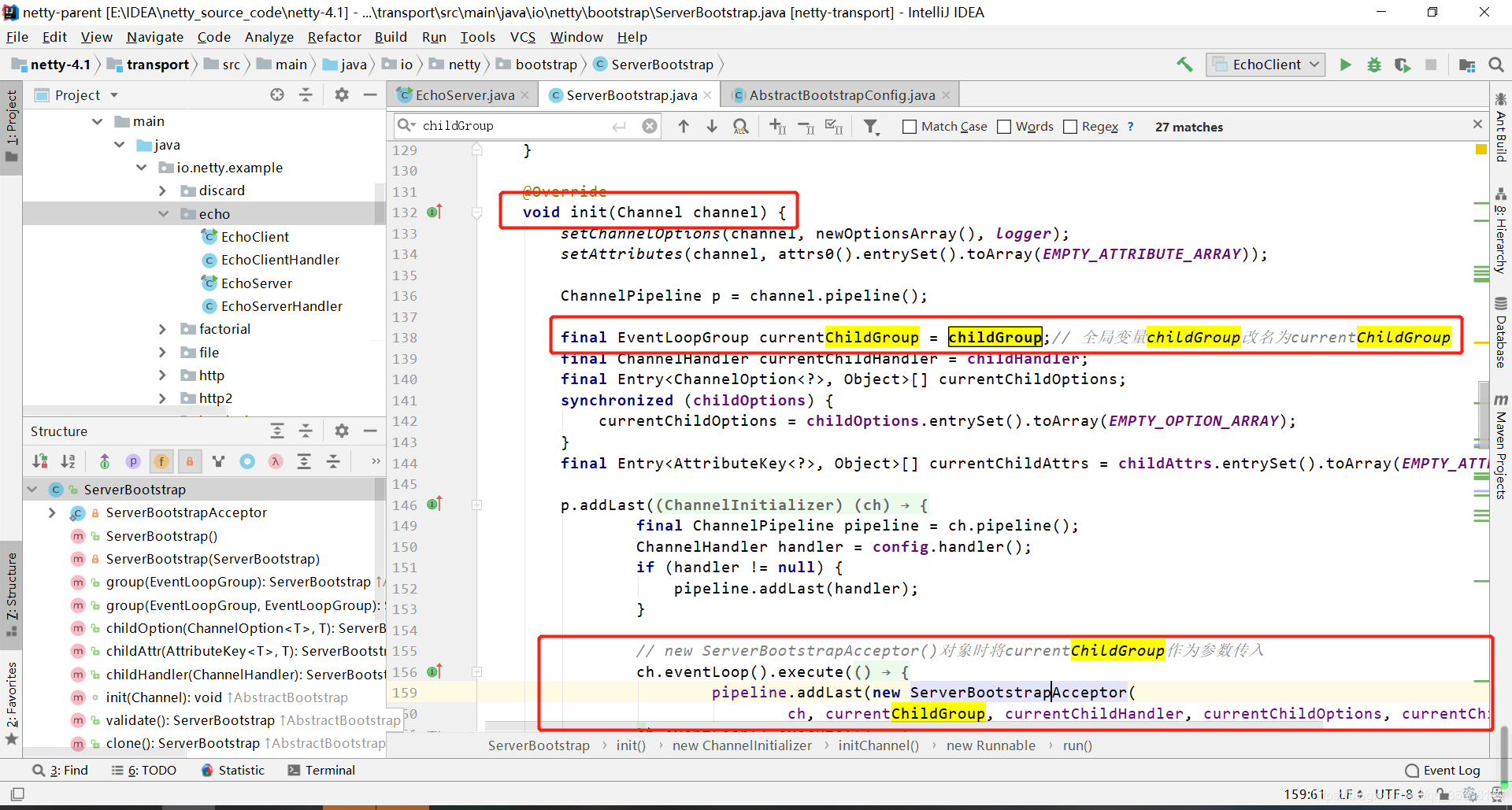
Task: Open Project panel settings gear
Action: tap(341, 94)
